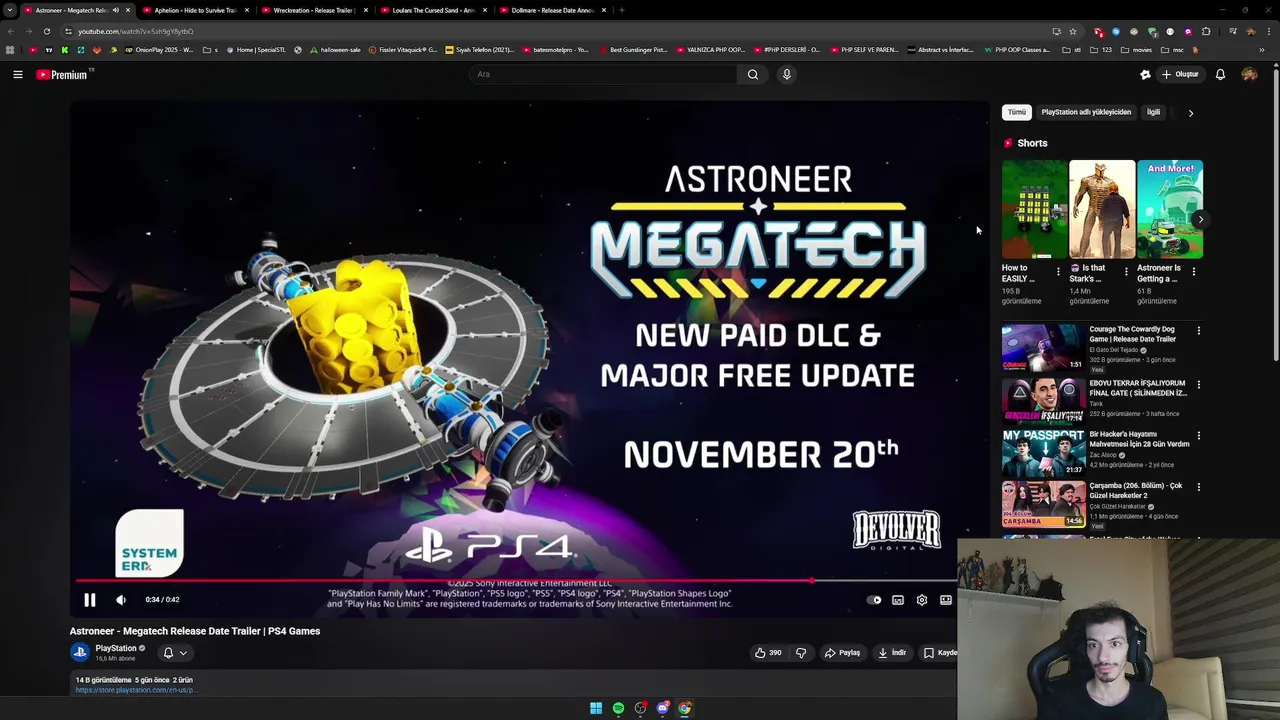Open options for 'Is that Stark's' short

click(x=1126, y=272)
